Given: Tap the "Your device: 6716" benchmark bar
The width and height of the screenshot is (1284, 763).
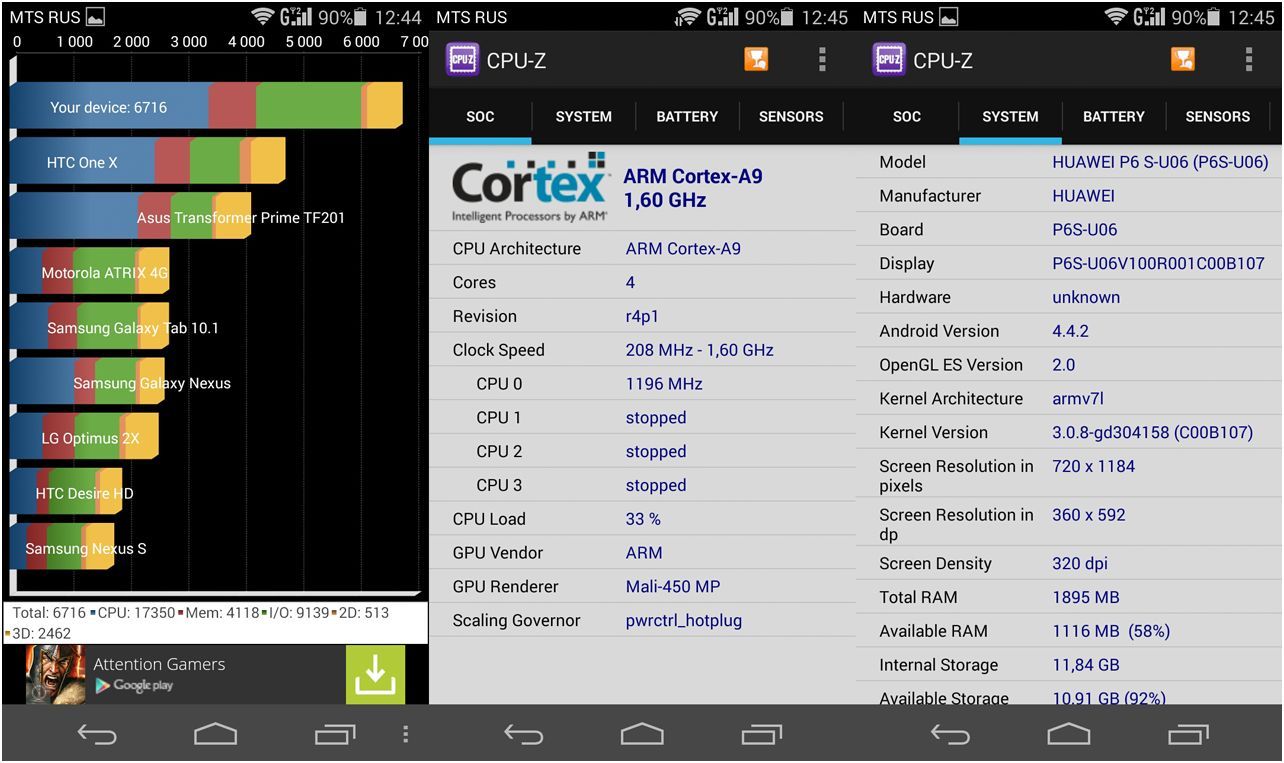Looking at the screenshot, I should click(205, 106).
